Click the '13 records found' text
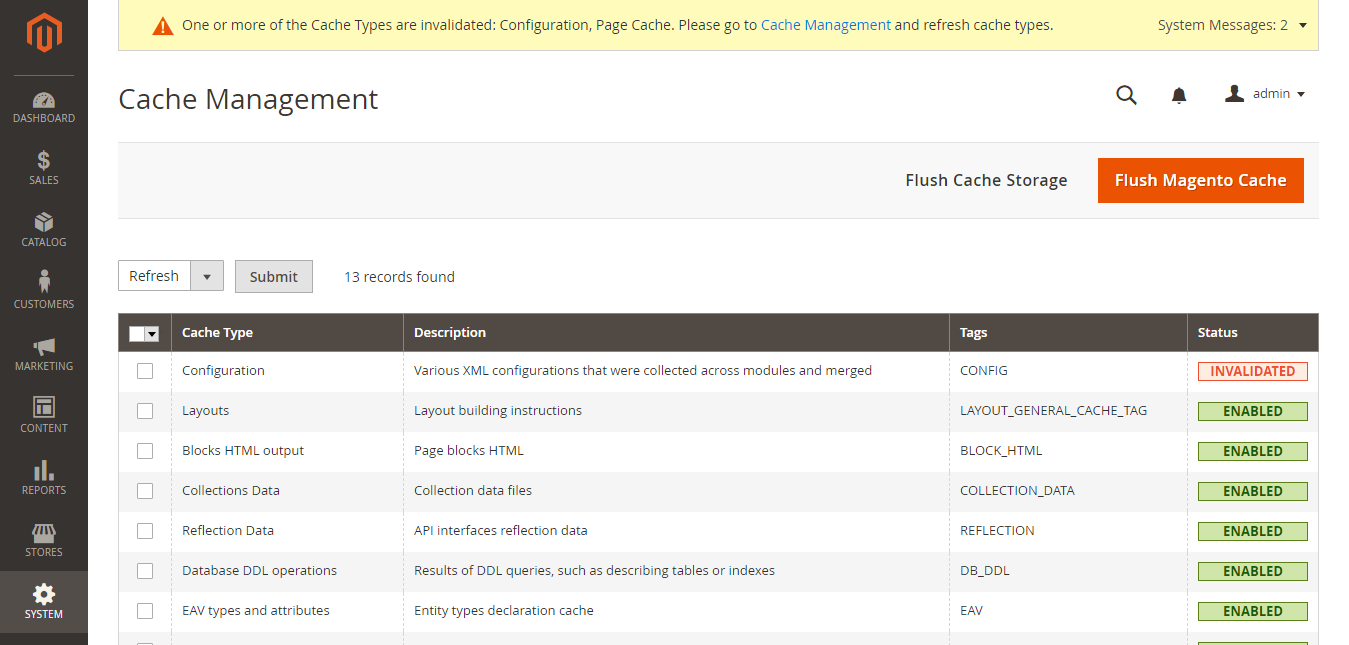This screenshot has width=1349, height=645. tap(399, 277)
